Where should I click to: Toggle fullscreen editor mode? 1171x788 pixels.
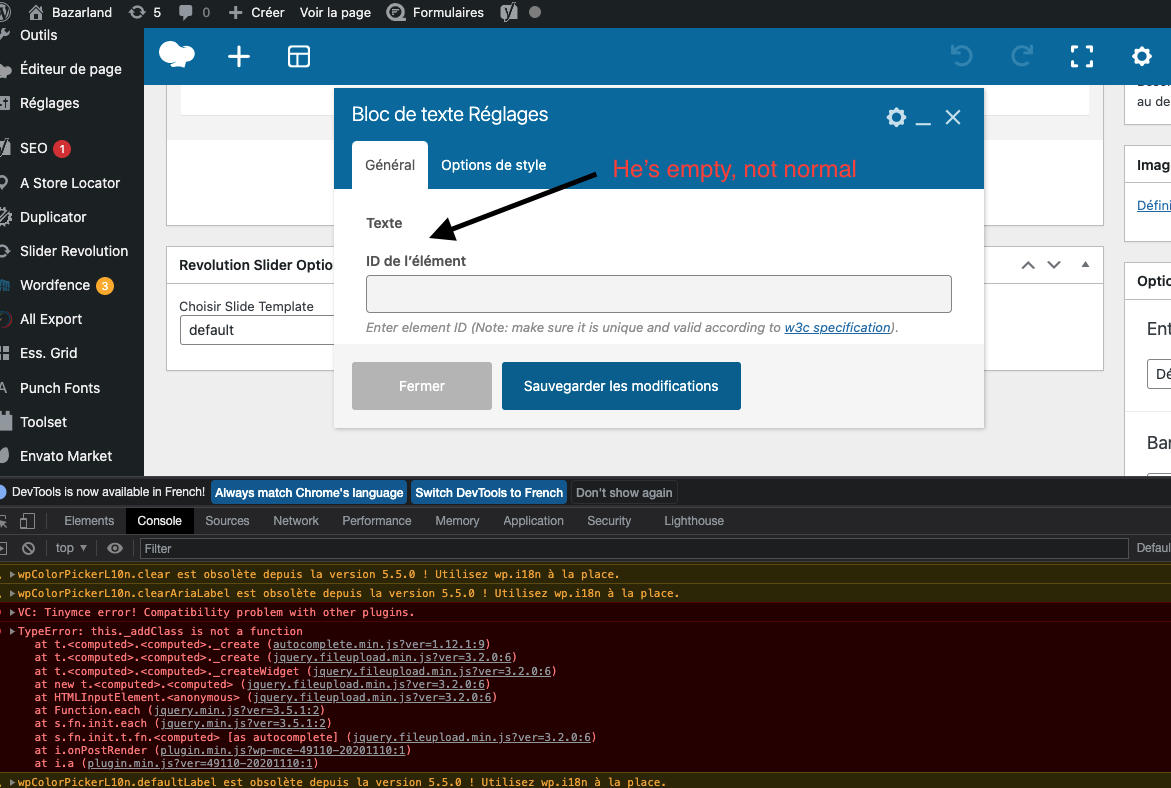click(x=1081, y=56)
